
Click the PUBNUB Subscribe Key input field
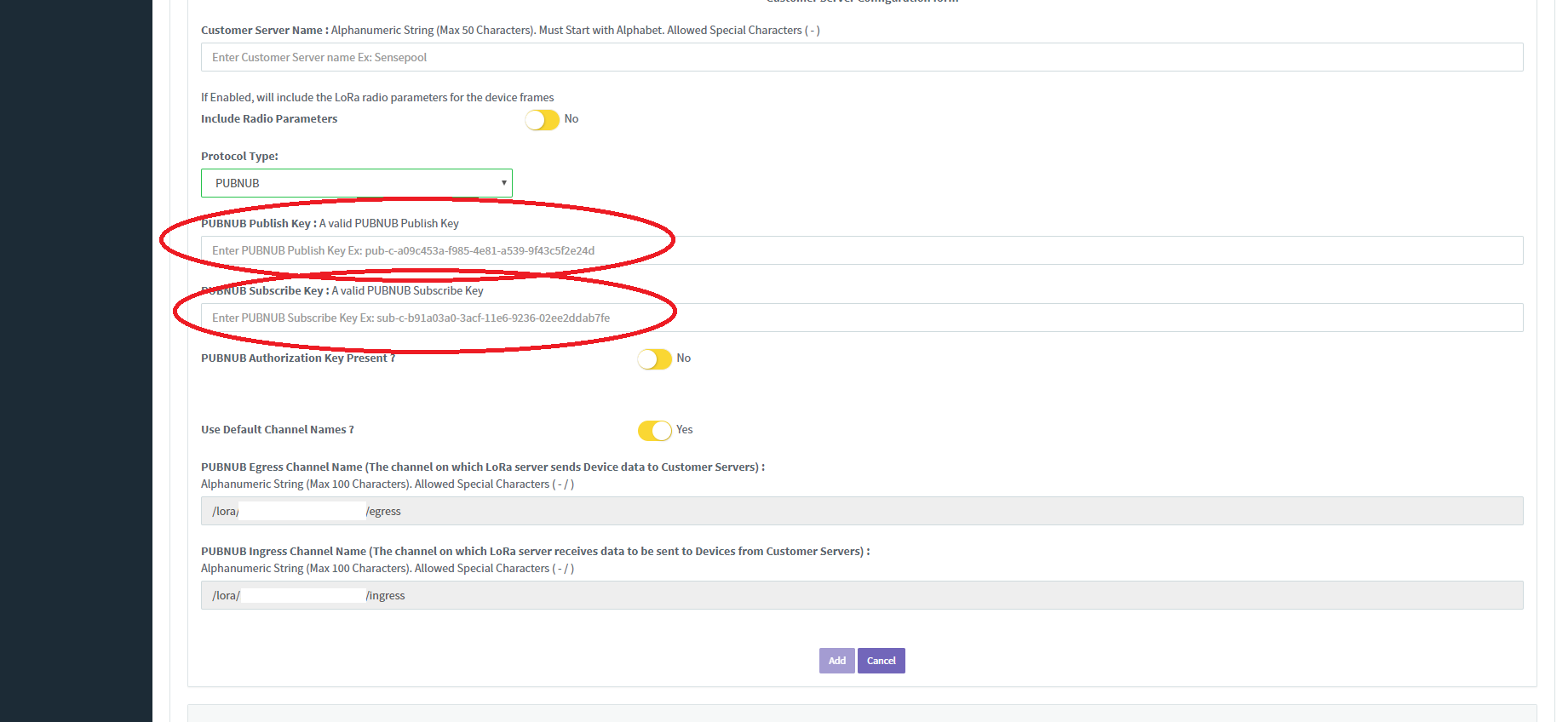(x=862, y=318)
